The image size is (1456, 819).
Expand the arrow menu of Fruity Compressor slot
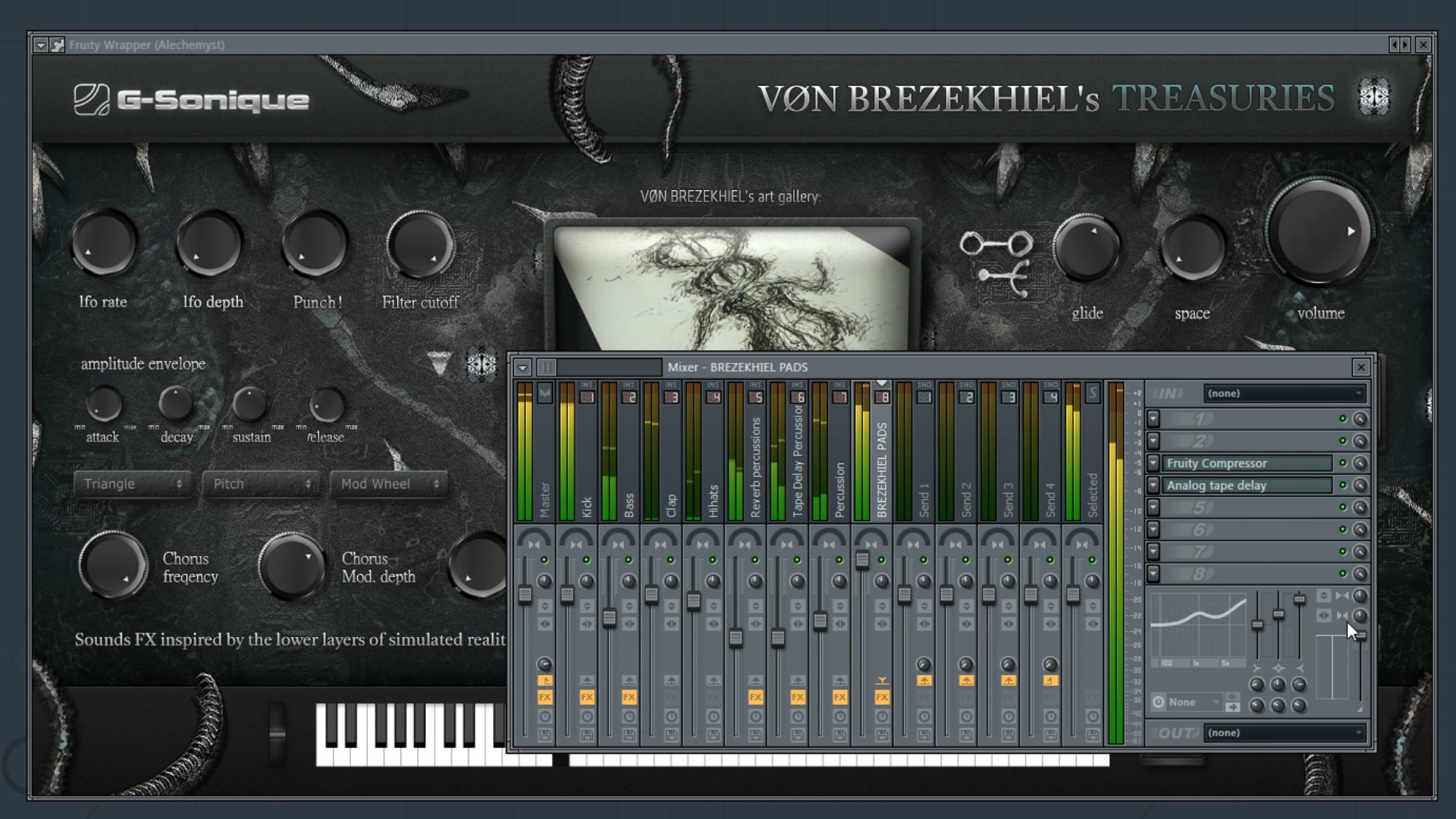1153,463
